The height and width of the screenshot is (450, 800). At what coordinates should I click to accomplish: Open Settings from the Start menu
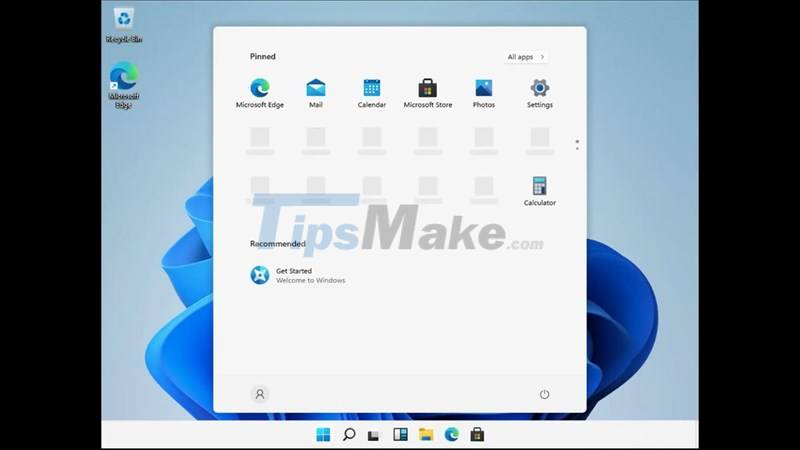pyautogui.click(x=540, y=93)
